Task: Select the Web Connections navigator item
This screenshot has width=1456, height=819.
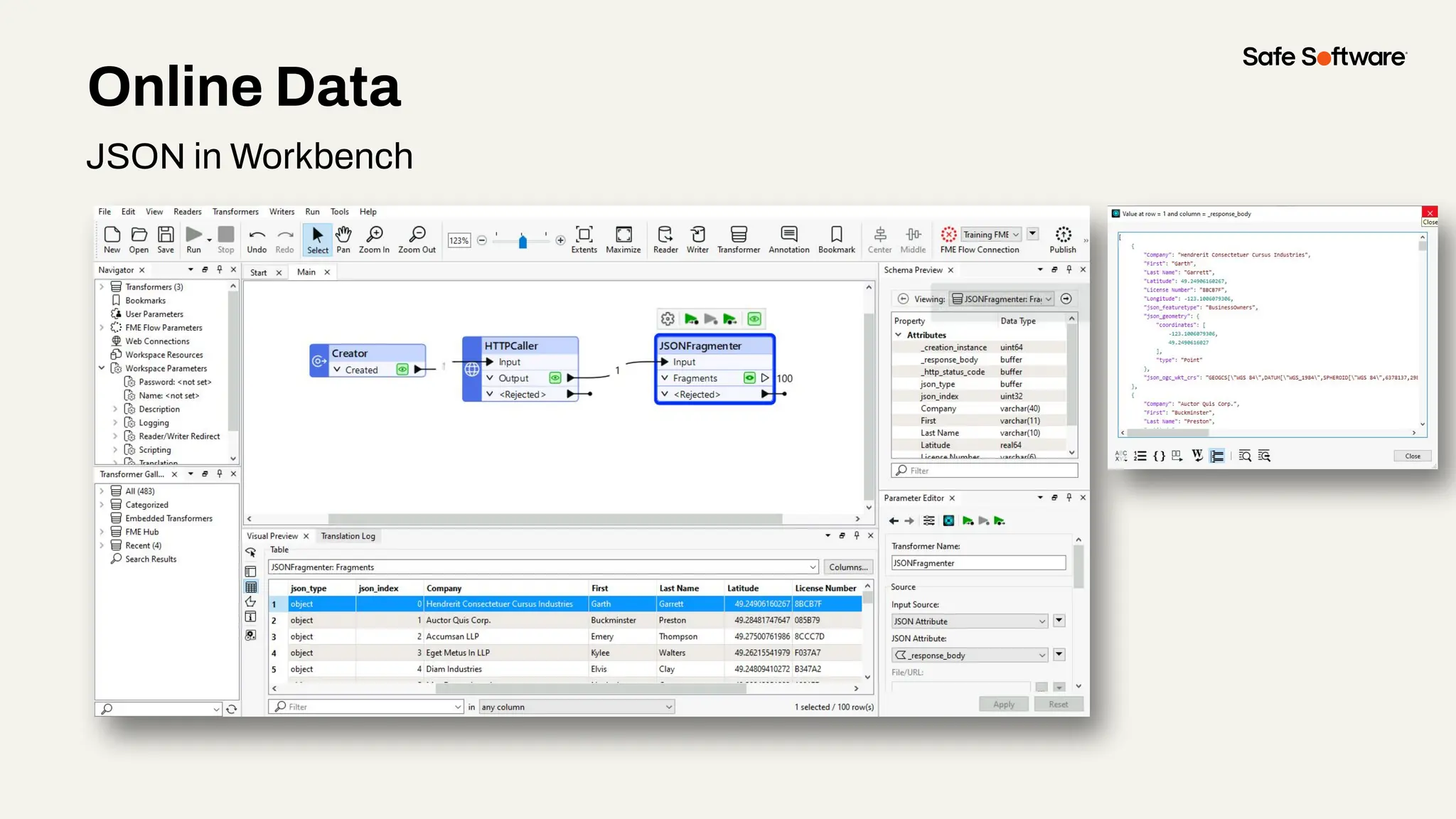Action: (x=157, y=341)
